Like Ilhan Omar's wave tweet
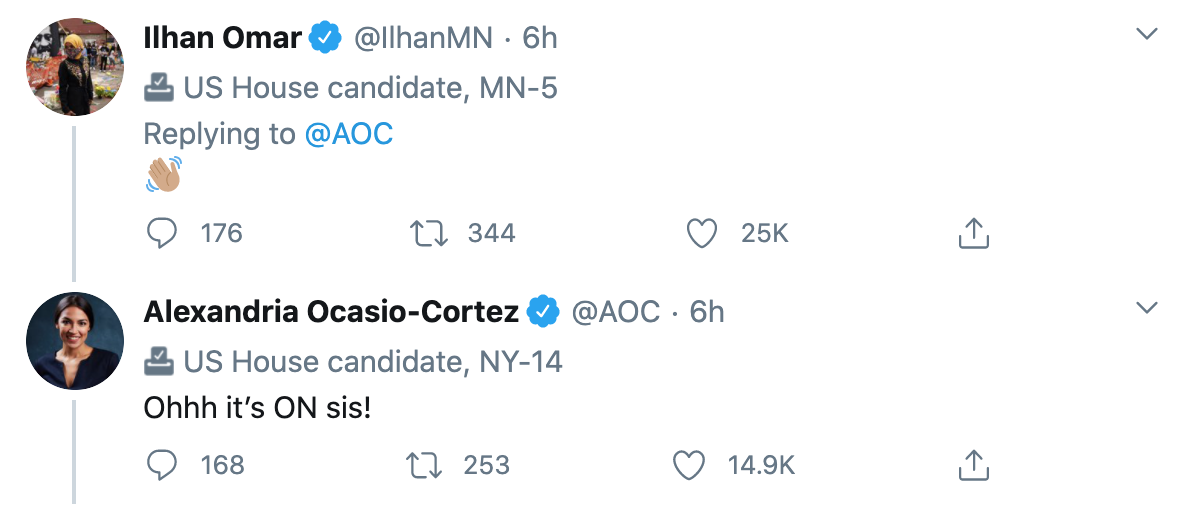The height and width of the screenshot is (514, 1186). click(x=702, y=233)
